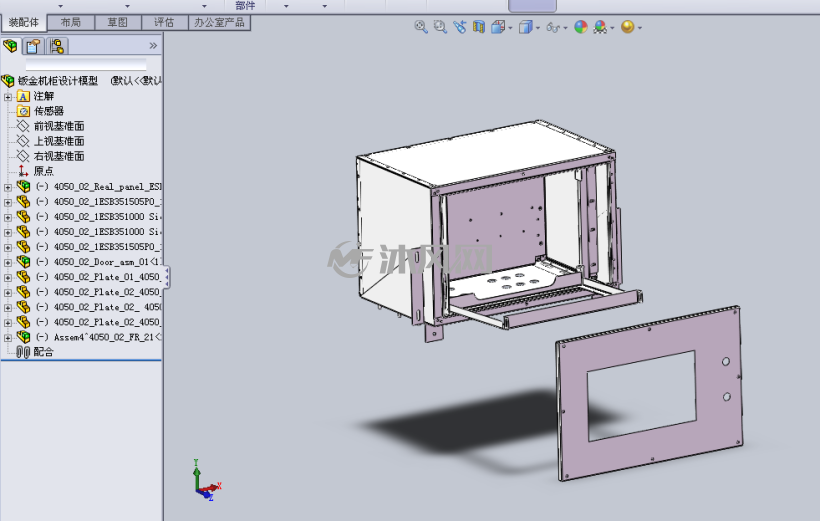Open Edit Appearance color ball icon
Viewport: 820px width, 521px height.
580,27
